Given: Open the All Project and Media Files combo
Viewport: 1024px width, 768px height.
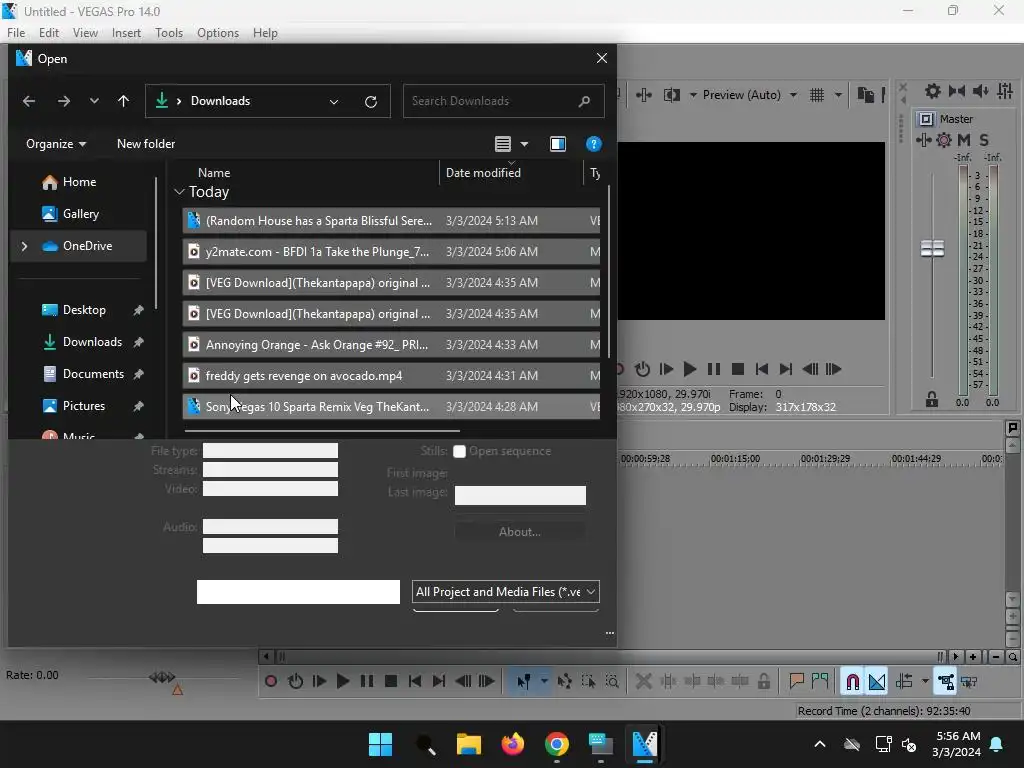Looking at the screenshot, I should pos(505,592).
